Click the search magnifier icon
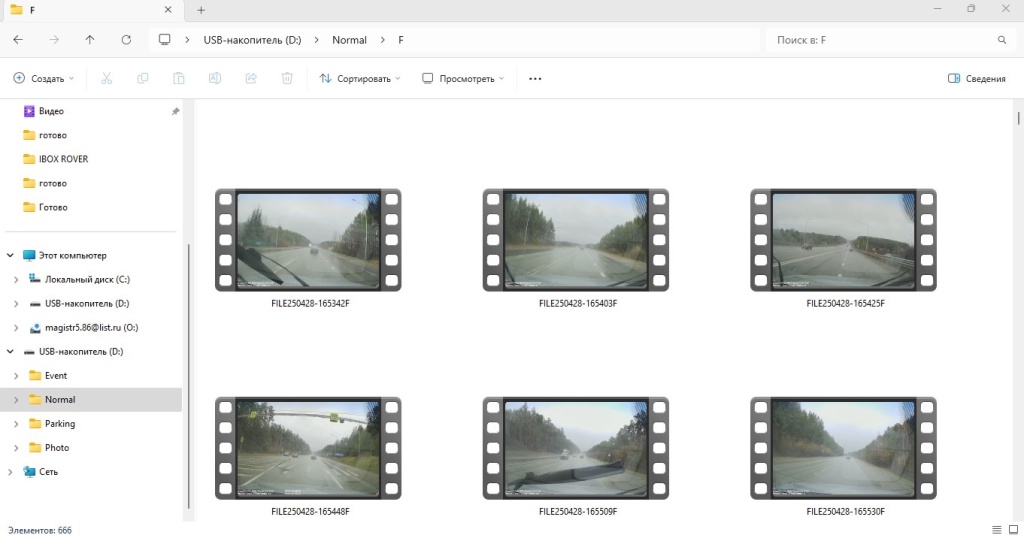The image size is (1024, 538). pyautogui.click(x=1002, y=40)
